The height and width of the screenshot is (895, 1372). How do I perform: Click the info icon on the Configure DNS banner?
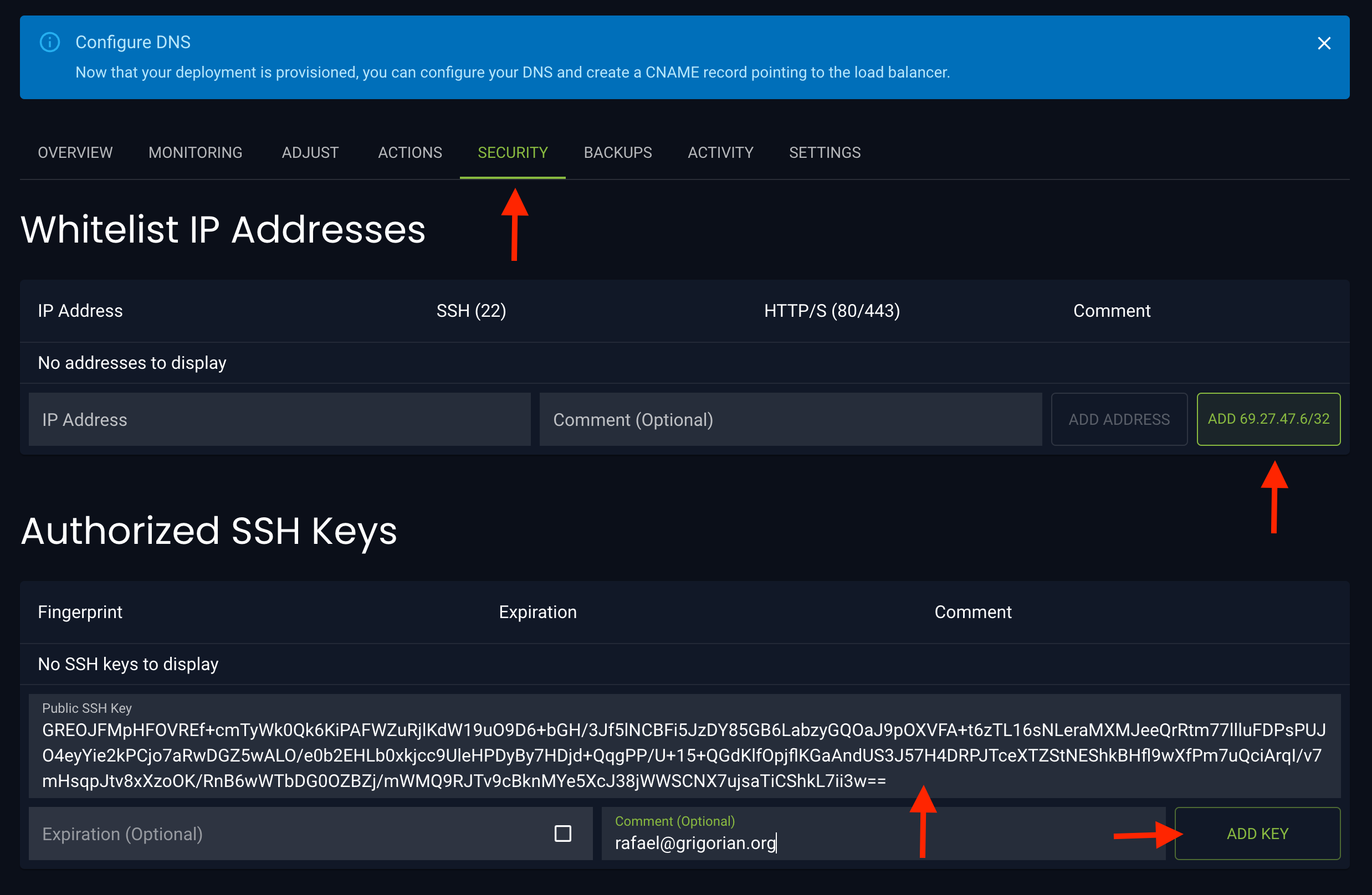click(49, 42)
